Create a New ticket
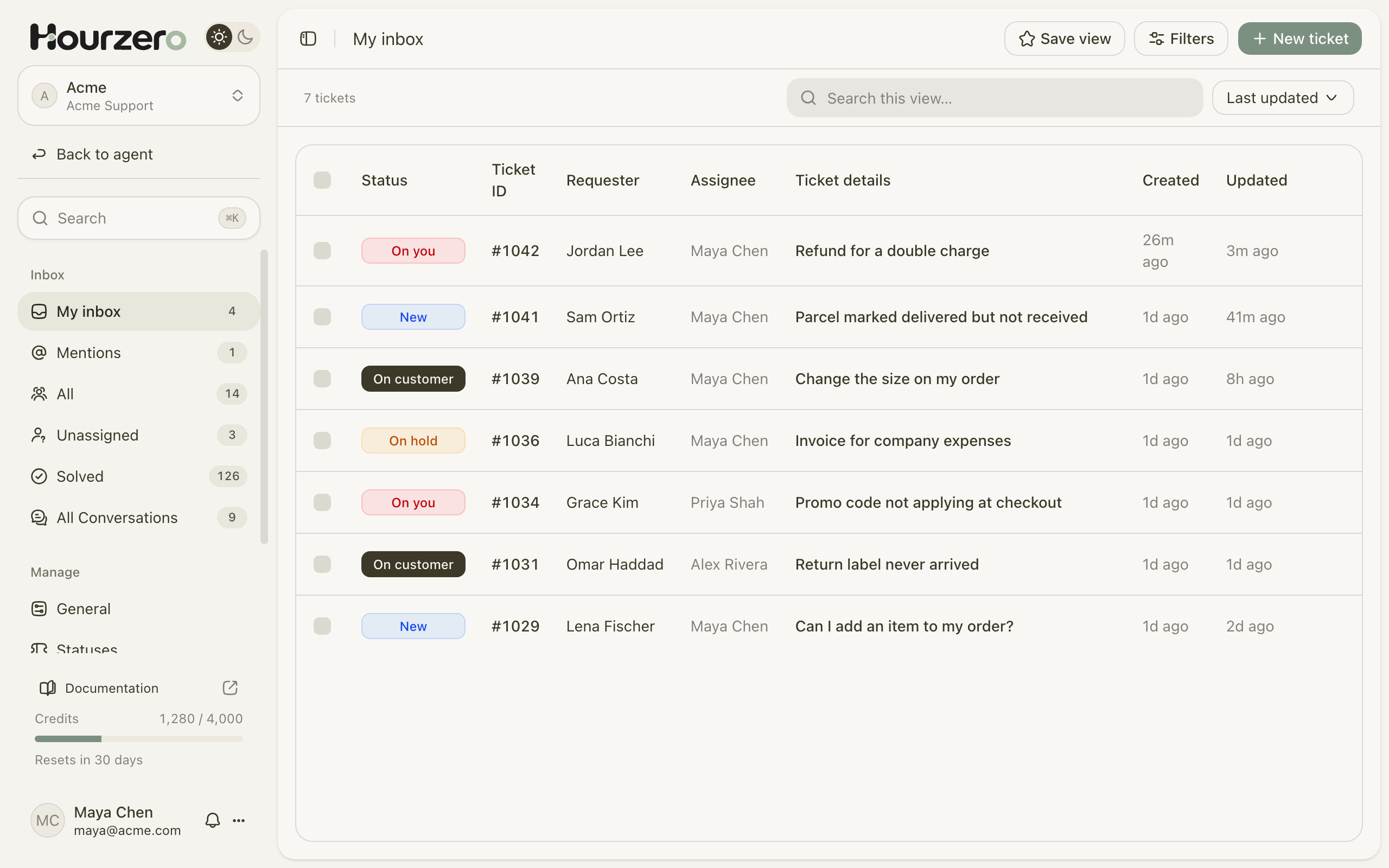The width and height of the screenshot is (1389, 868). 1299,39
